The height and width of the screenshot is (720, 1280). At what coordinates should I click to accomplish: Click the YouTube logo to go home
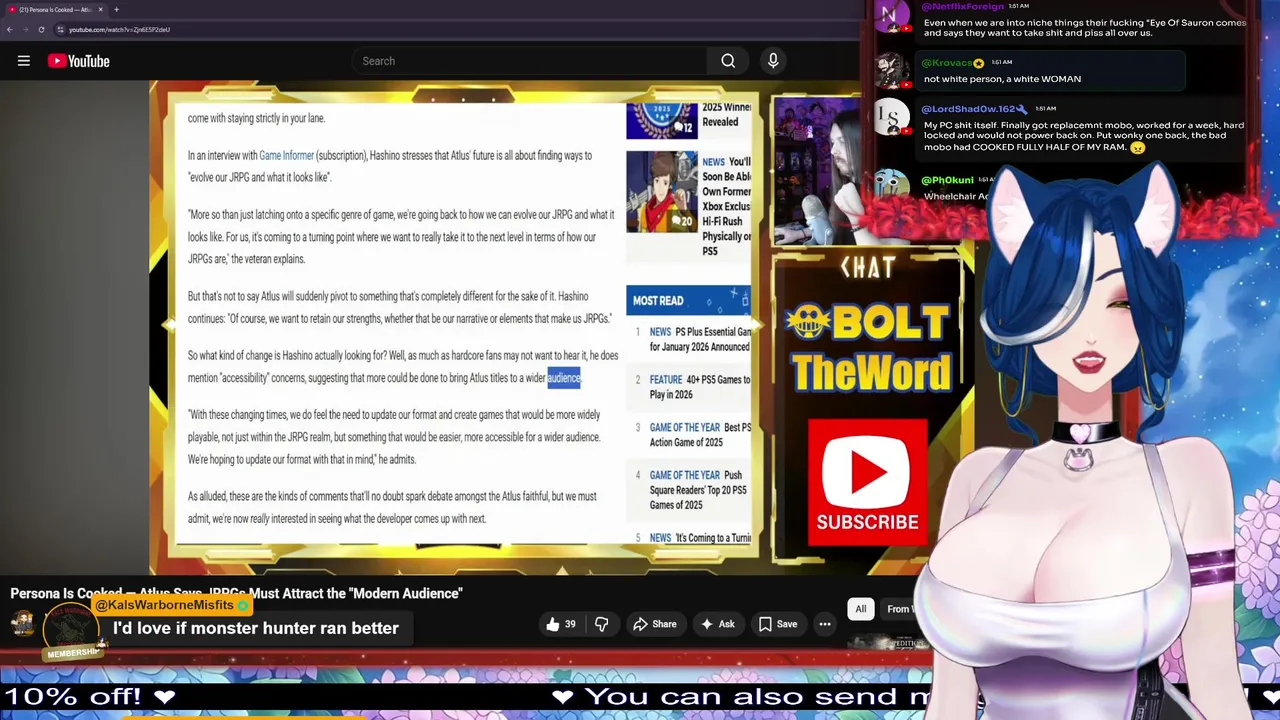[x=78, y=61]
